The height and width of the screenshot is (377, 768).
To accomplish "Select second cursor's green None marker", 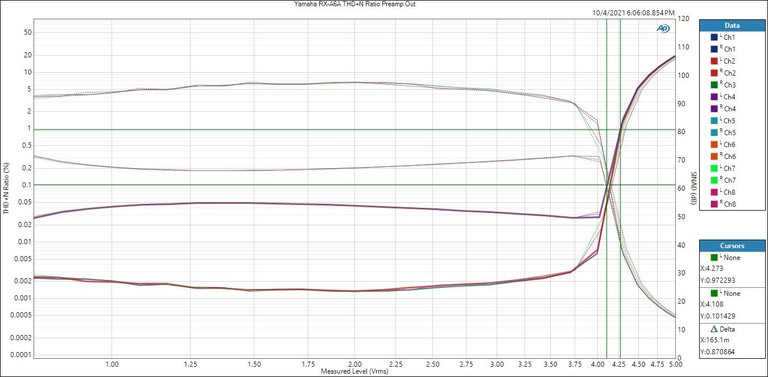I will (x=714, y=293).
